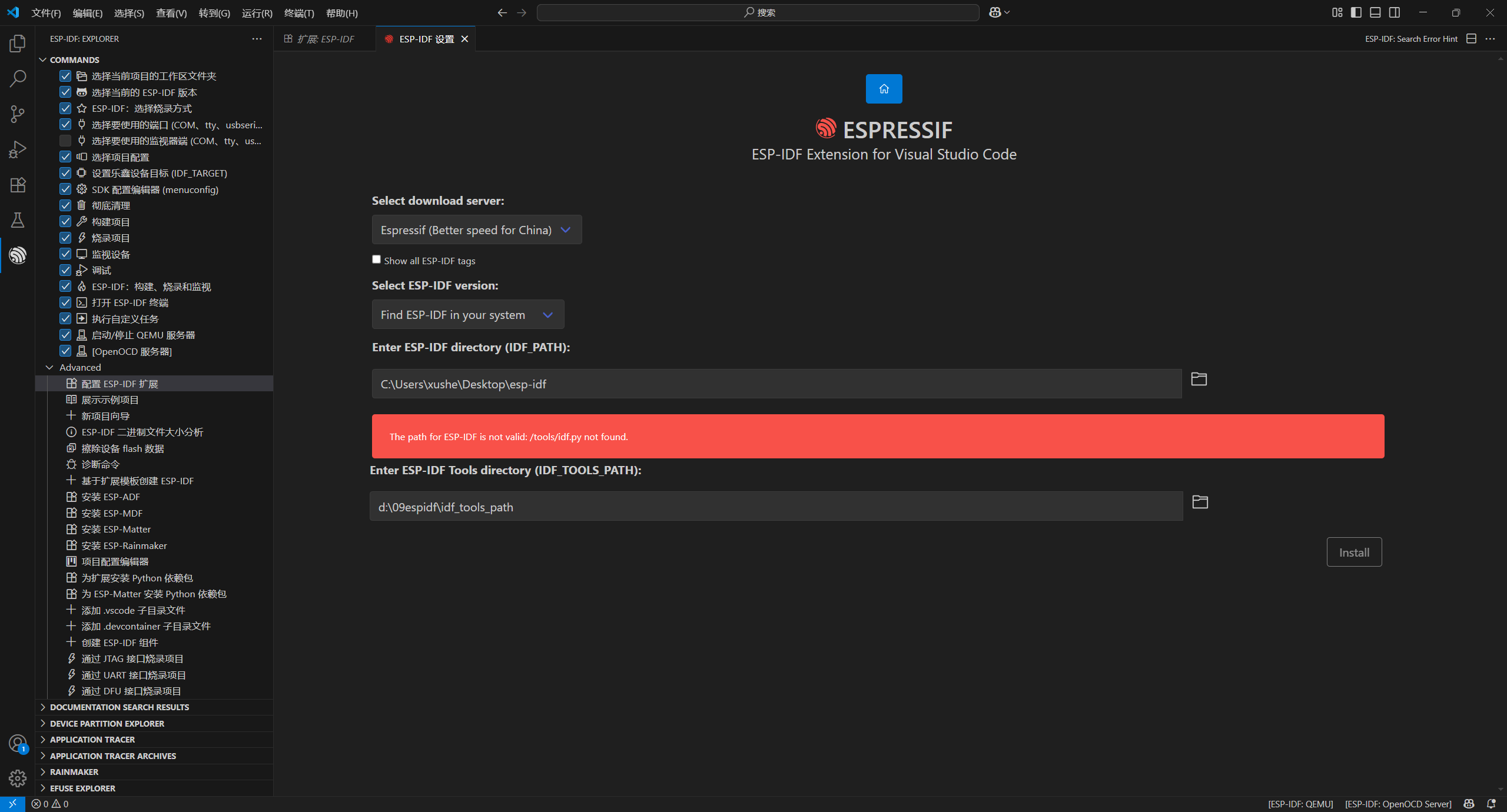The image size is (1507, 812).
Task: Open the 终端(T) menu
Action: coord(298,13)
